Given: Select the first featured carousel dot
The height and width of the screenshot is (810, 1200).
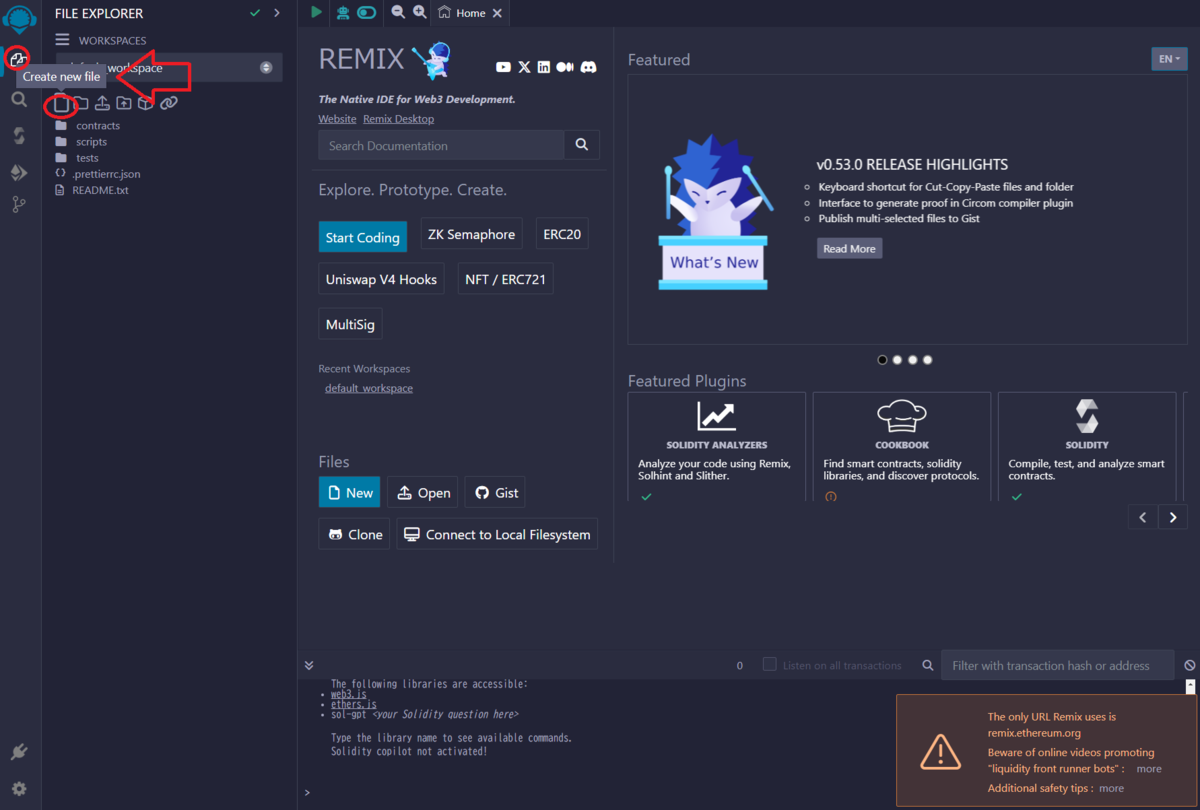Looking at the screenshot, I should coord(882,359).
